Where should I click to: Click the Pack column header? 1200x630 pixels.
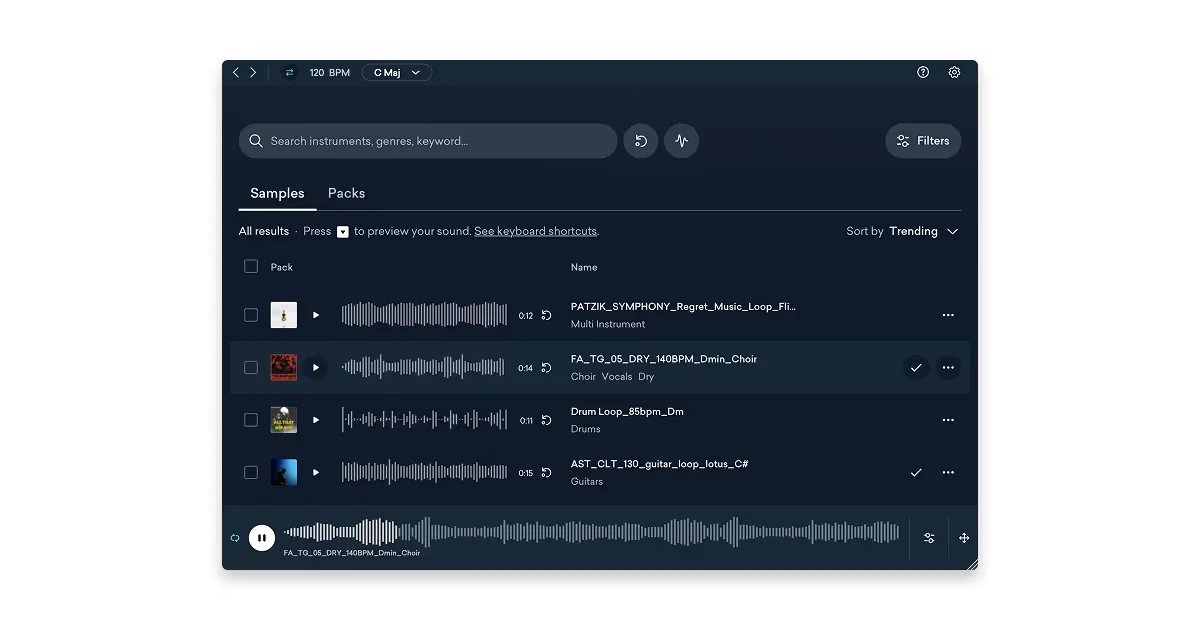coord(282,267)
